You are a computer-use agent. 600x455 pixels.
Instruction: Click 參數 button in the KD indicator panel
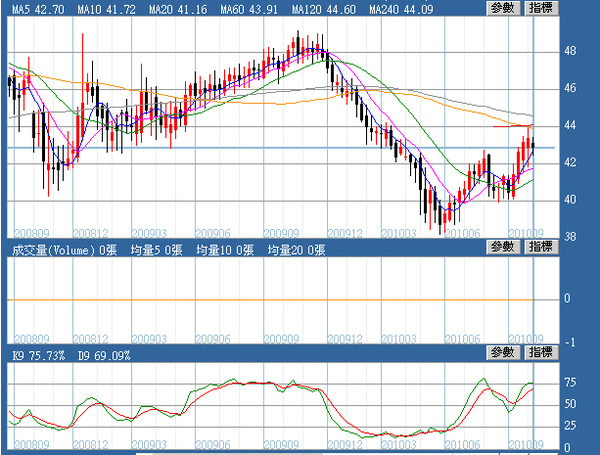pos(503,354)
